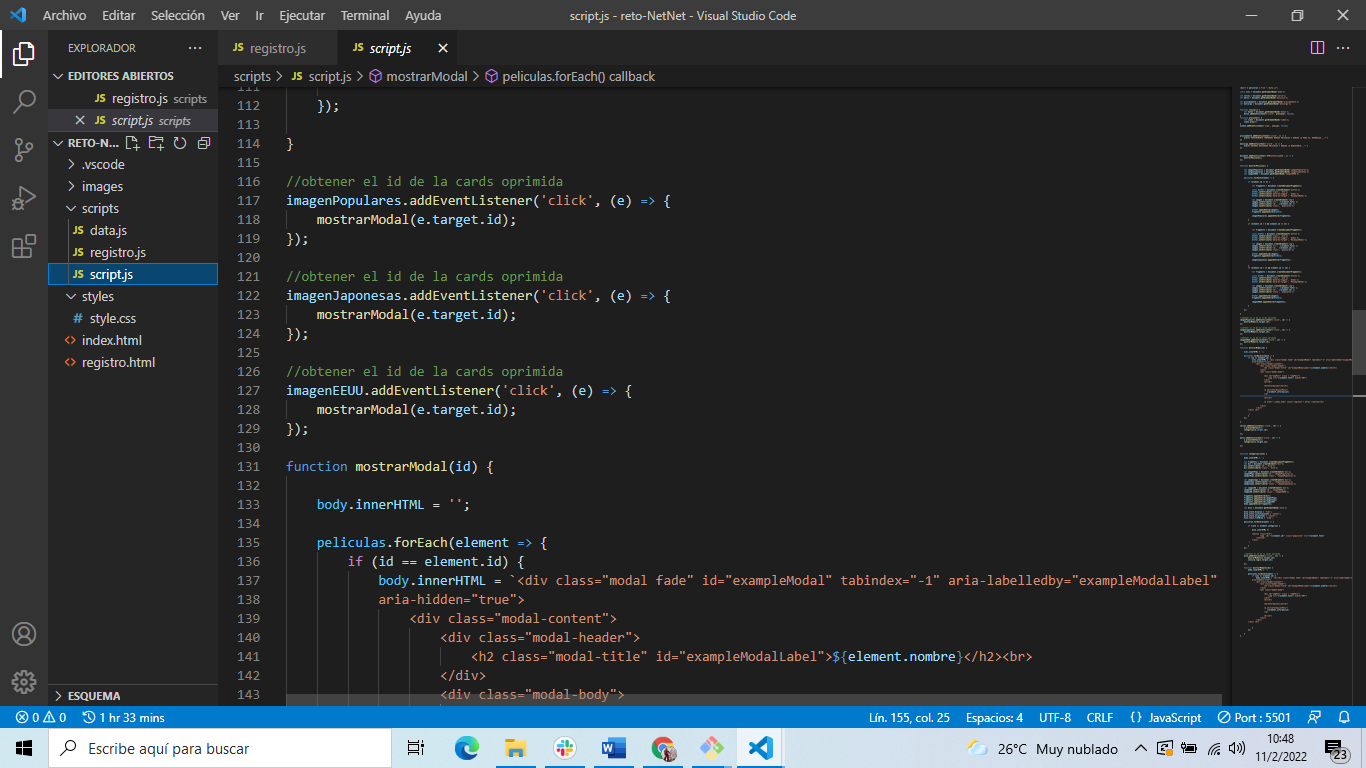The height and width of the screenshot is (768, 1366).
Task: Open the Source Control view
Action: coord(24,150)
